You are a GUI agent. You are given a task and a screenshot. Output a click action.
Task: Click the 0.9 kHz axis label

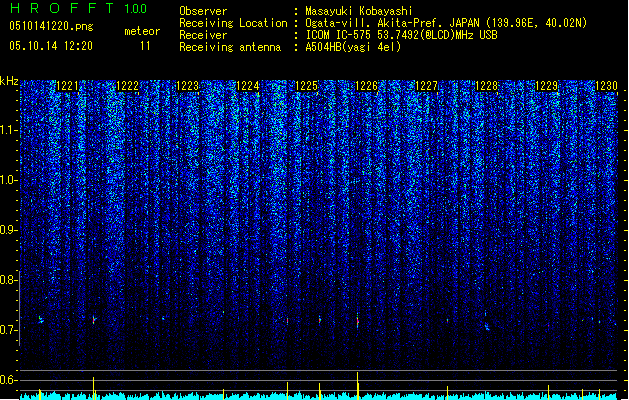coord(9,230)
